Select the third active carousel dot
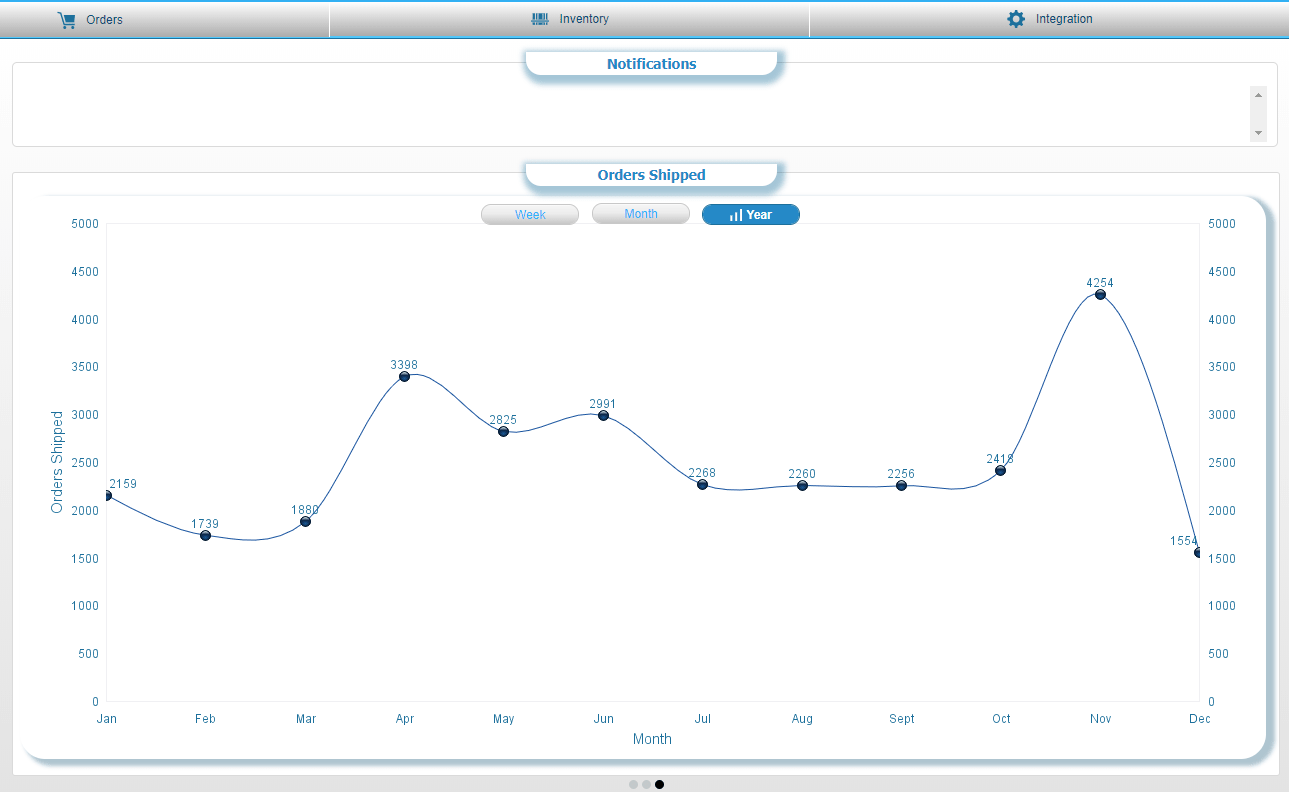Image resolution: width=1289 pixels, height=792 pixels. pos(660,785)
